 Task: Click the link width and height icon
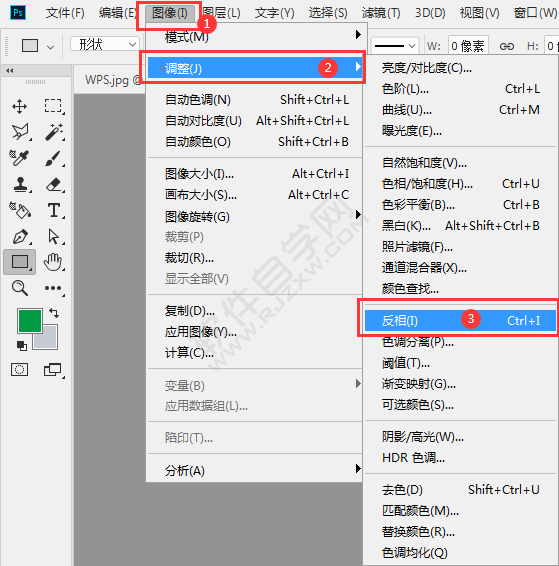[x=507, y=46]
